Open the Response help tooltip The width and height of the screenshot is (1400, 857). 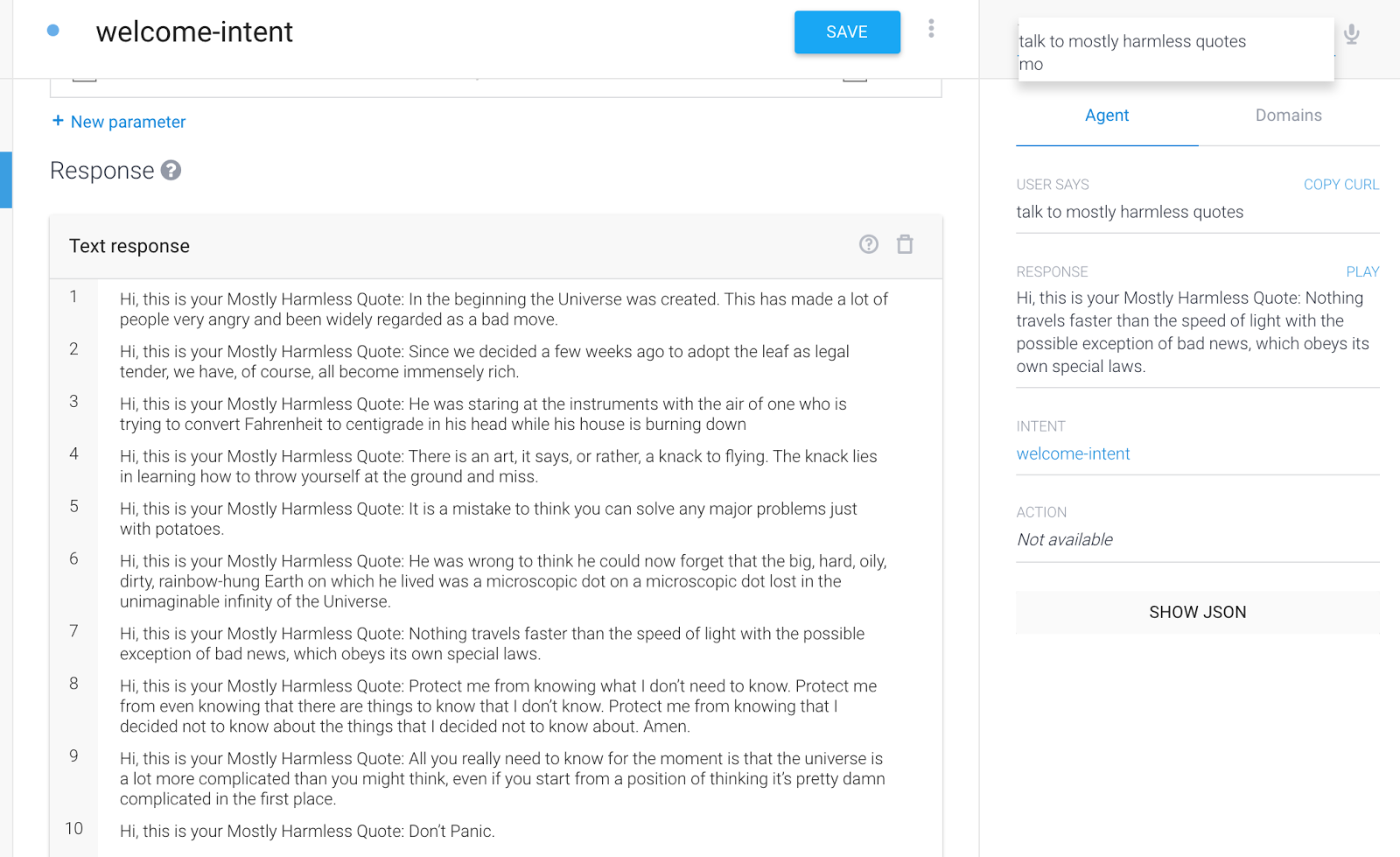click(x=171, y=171)
